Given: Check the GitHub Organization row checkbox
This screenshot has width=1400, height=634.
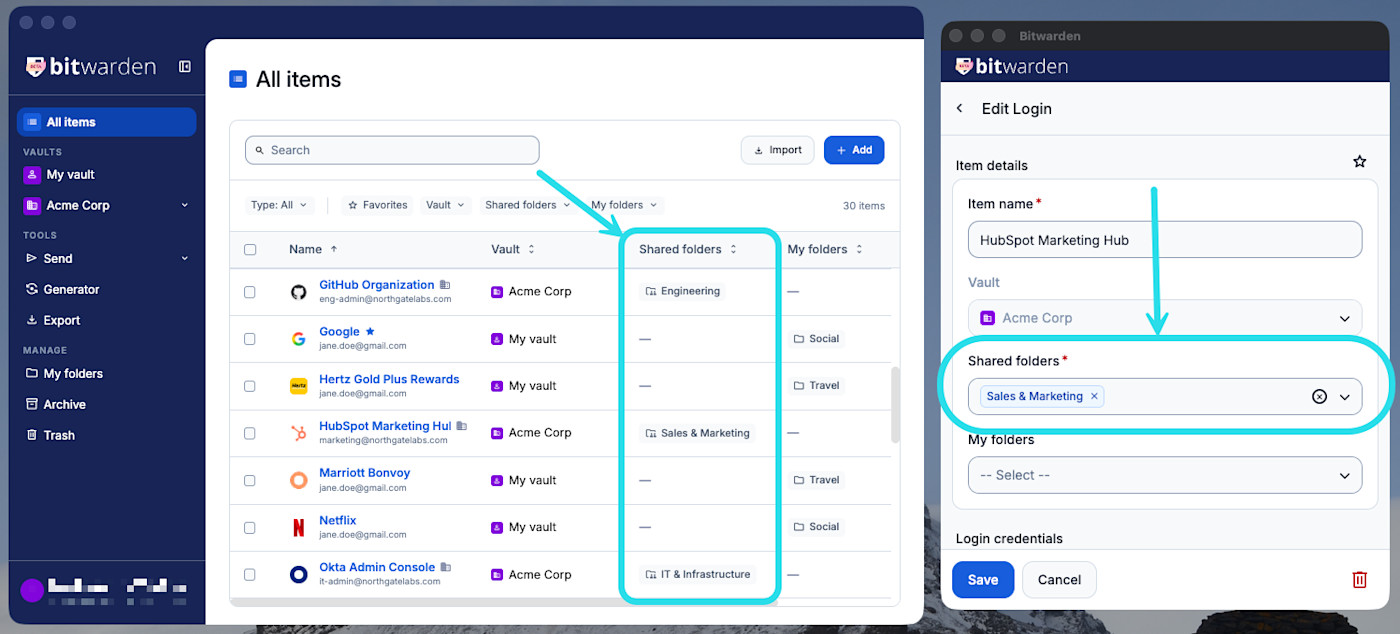Looking at the screenshot, I should click(x=250, y=292).
